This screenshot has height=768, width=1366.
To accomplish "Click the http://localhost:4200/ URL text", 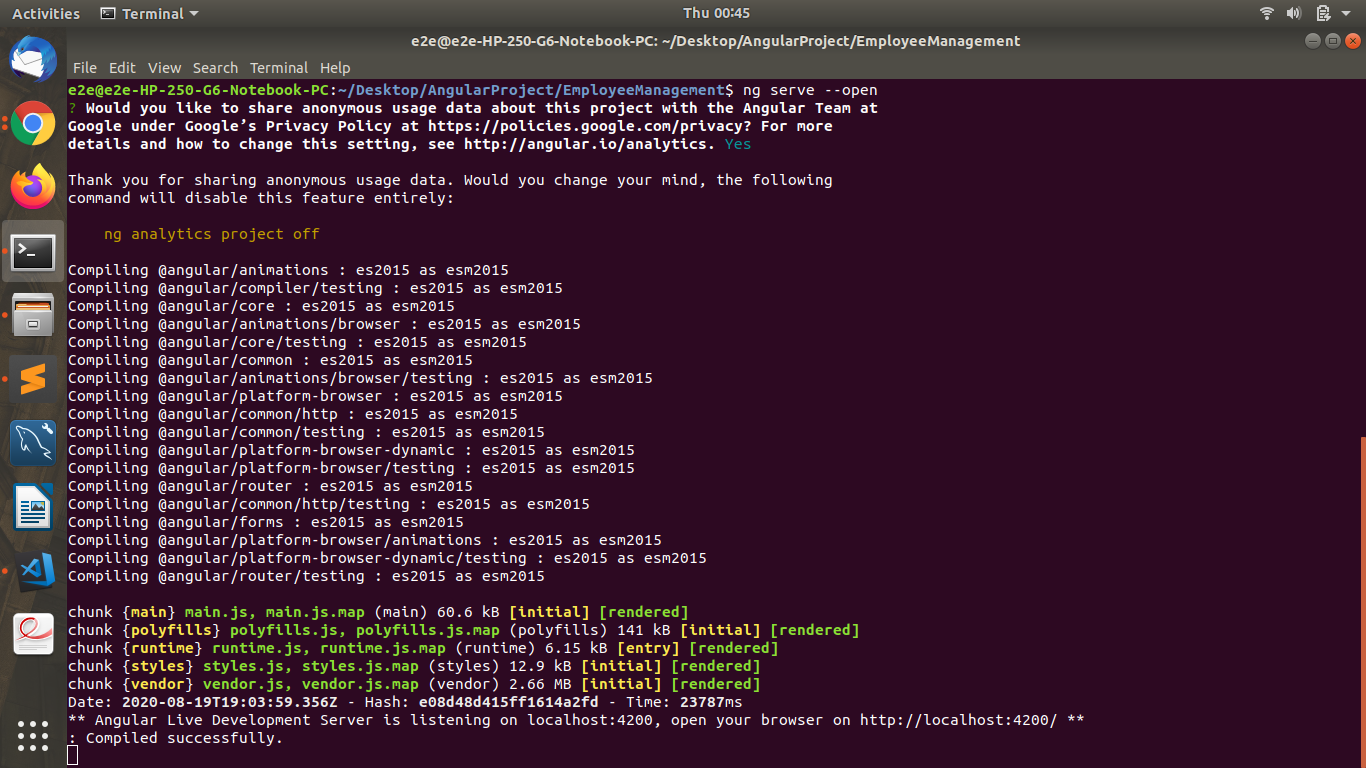I will pos(958,720).
